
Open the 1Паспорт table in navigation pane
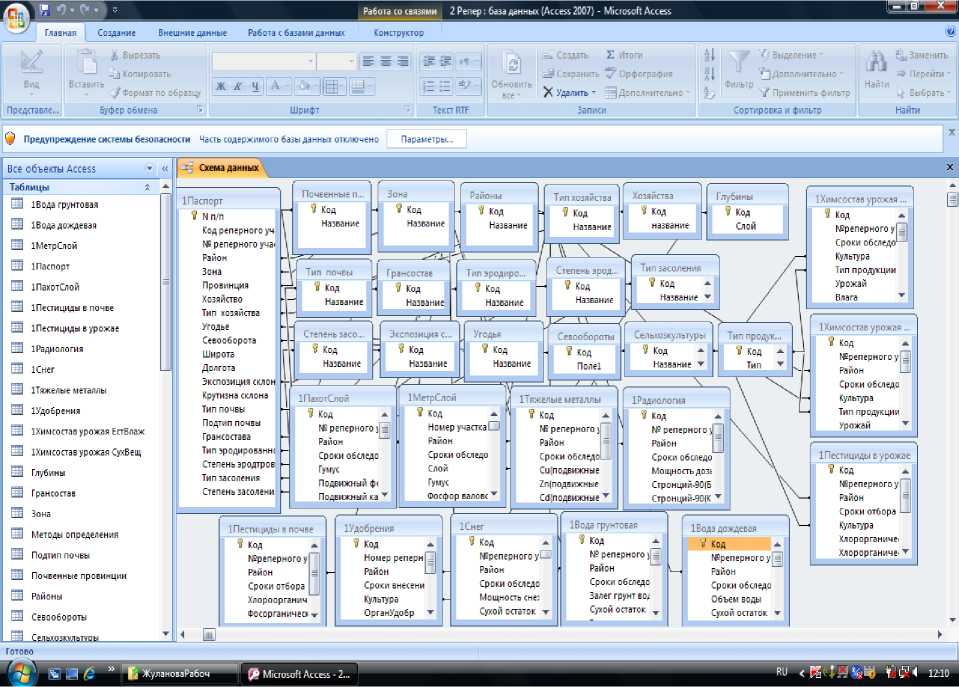[x=49, y=266]
